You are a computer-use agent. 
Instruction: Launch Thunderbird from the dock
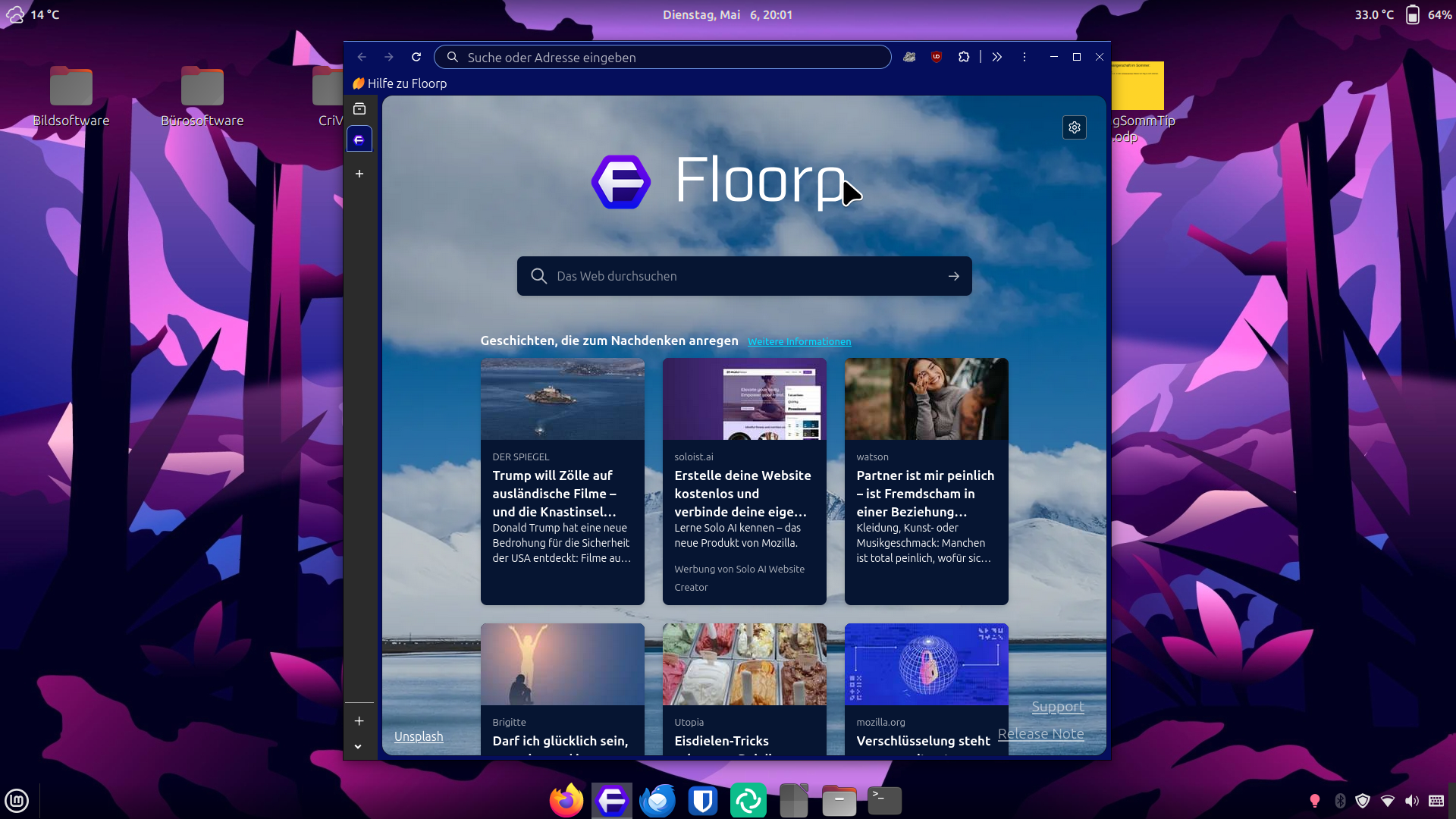point(657,801)
